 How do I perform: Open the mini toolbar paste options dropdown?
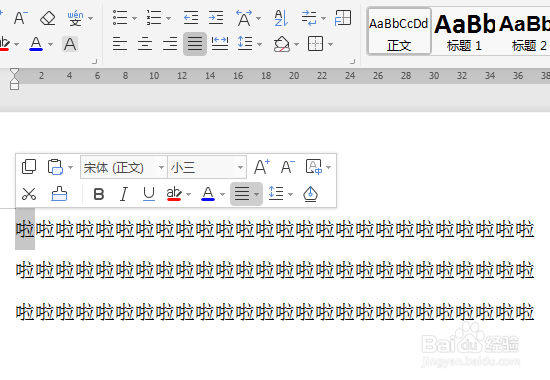pyautogui.click(x=71, y=167)
